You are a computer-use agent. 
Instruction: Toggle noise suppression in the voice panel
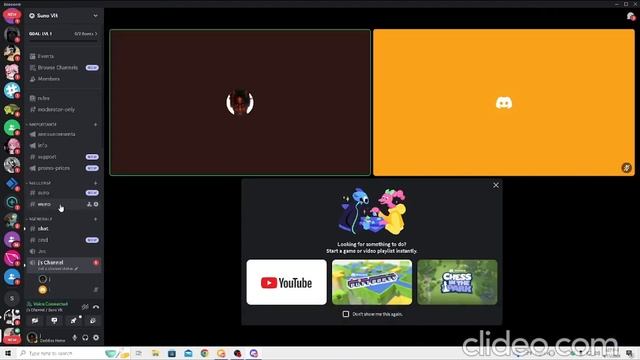coord(85,307)
